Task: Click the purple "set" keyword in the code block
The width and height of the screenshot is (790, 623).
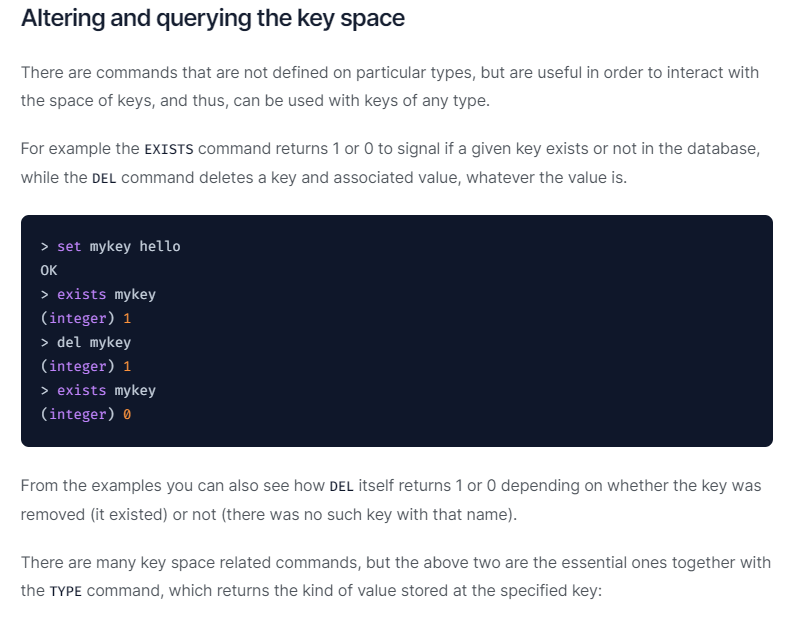Action: click(69, 246)
